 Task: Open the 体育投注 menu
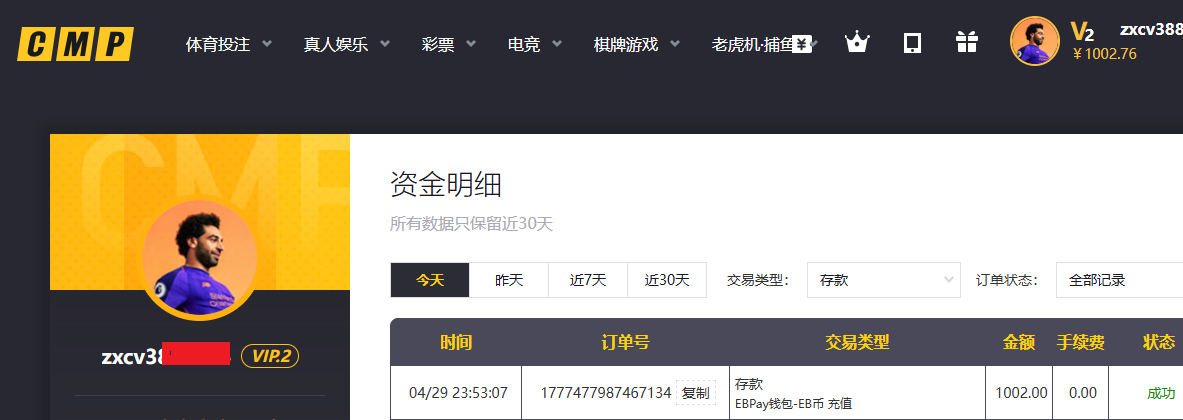218,44
